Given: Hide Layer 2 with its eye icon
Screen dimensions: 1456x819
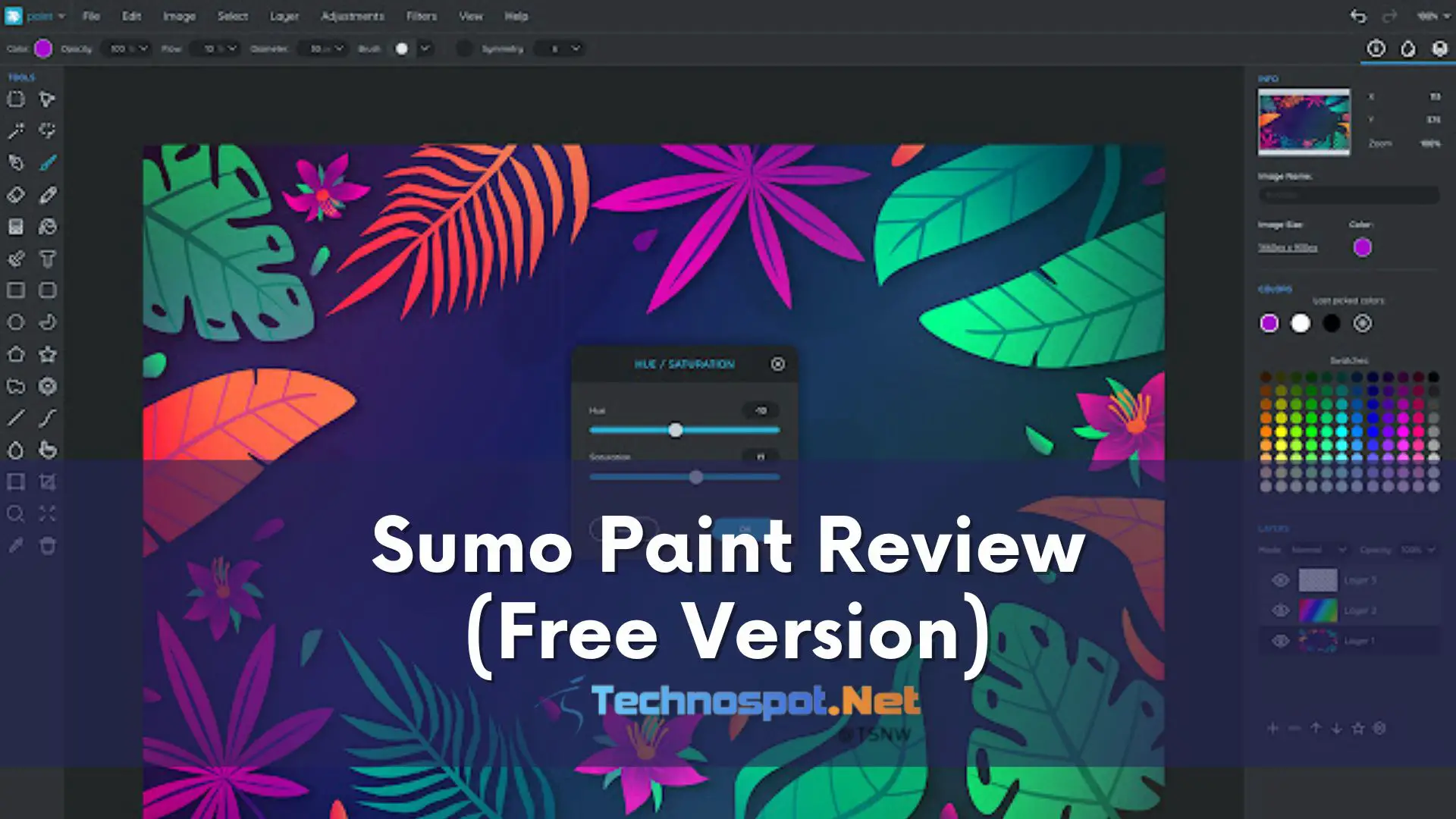Looking at the screenshot, I should click(x=1281, y=610).
